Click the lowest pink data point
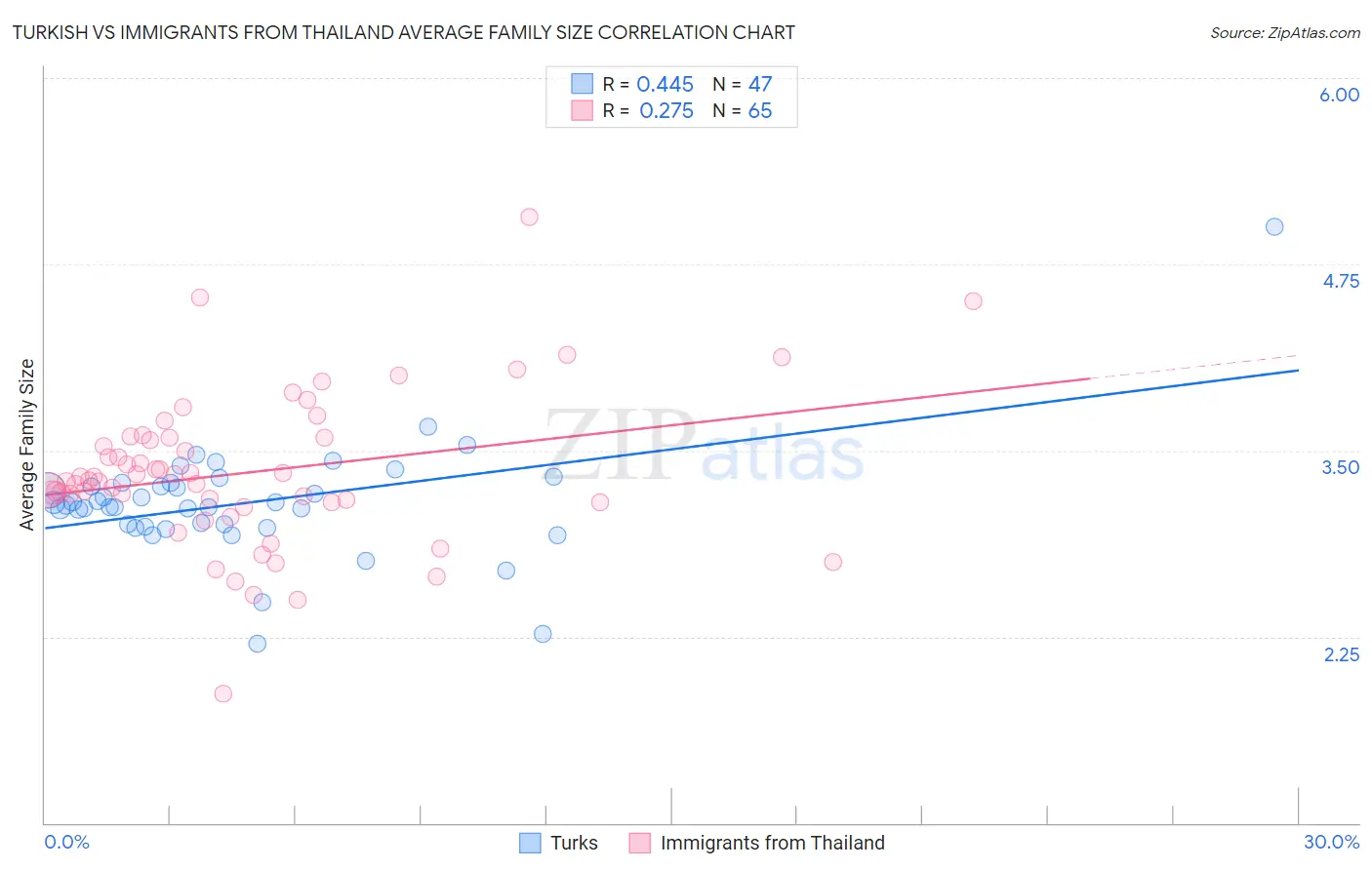1372x870 pixels. [222, 693]
